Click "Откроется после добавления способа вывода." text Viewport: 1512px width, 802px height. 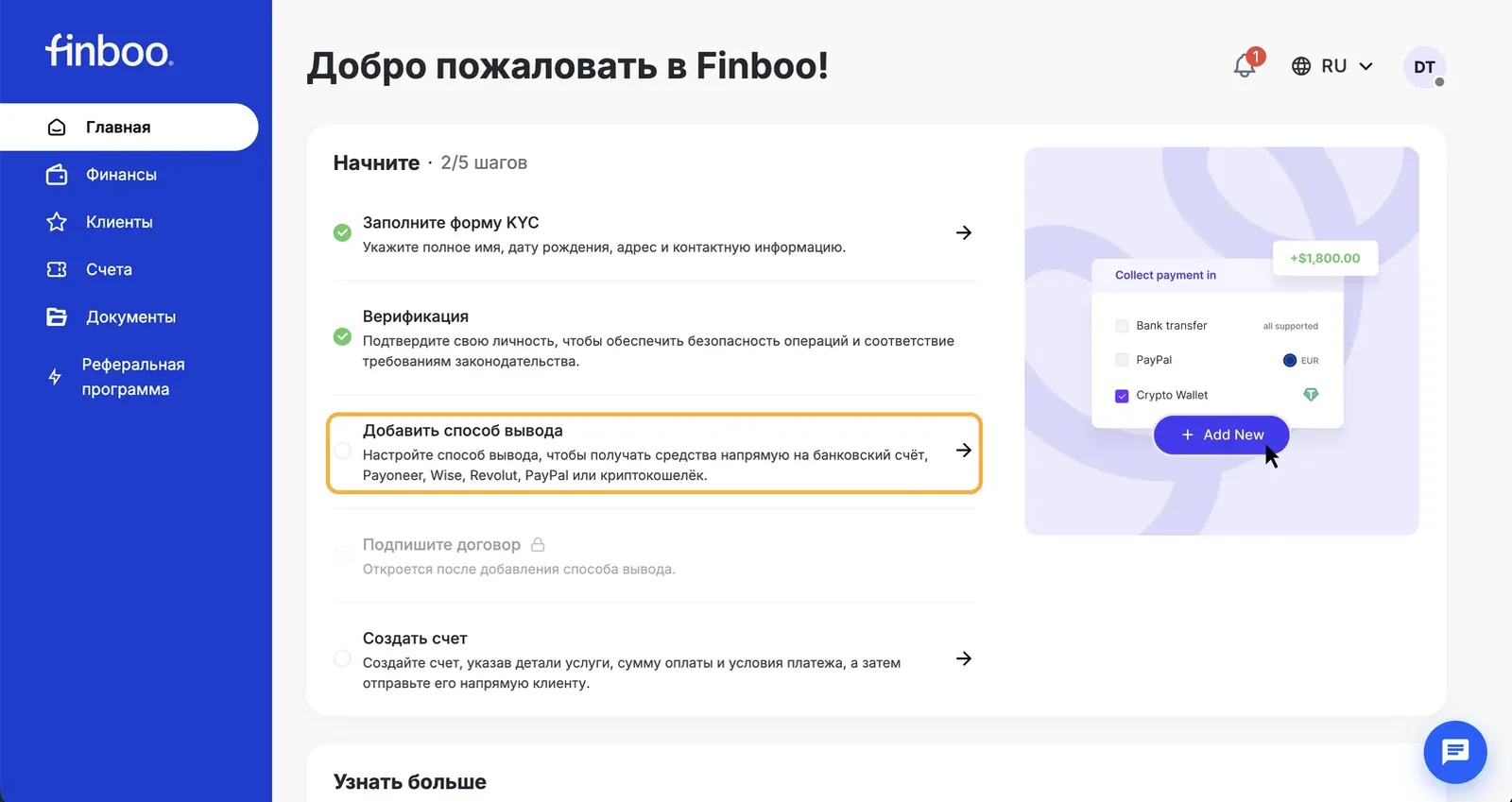[x=519, y=569]
